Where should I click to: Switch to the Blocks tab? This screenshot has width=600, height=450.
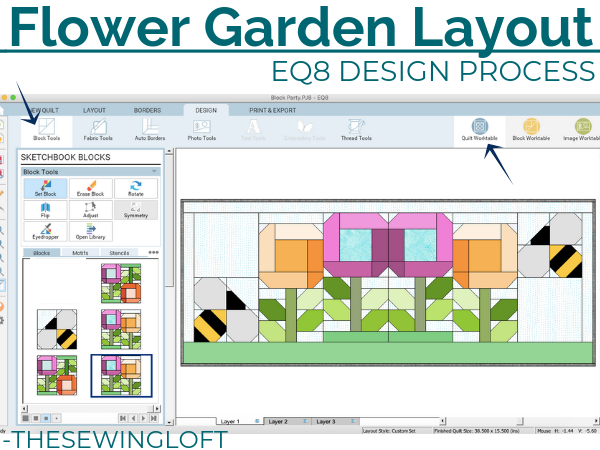tap(42, 253)
